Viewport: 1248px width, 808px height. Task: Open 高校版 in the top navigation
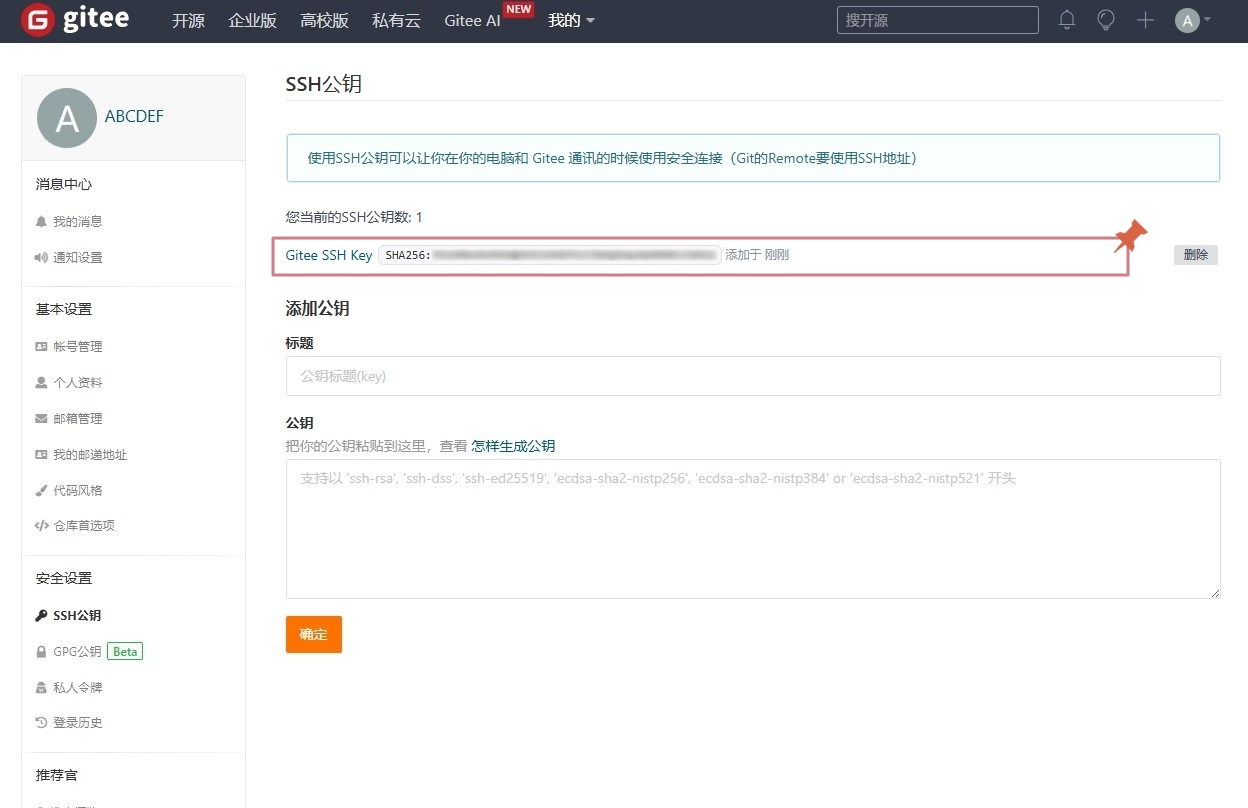pyautogui.click(x=324, y=20)
